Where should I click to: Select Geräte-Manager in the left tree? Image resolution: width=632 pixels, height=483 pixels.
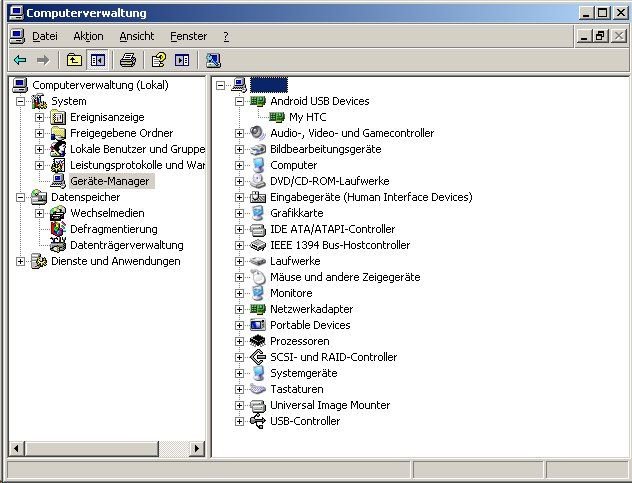110,181
